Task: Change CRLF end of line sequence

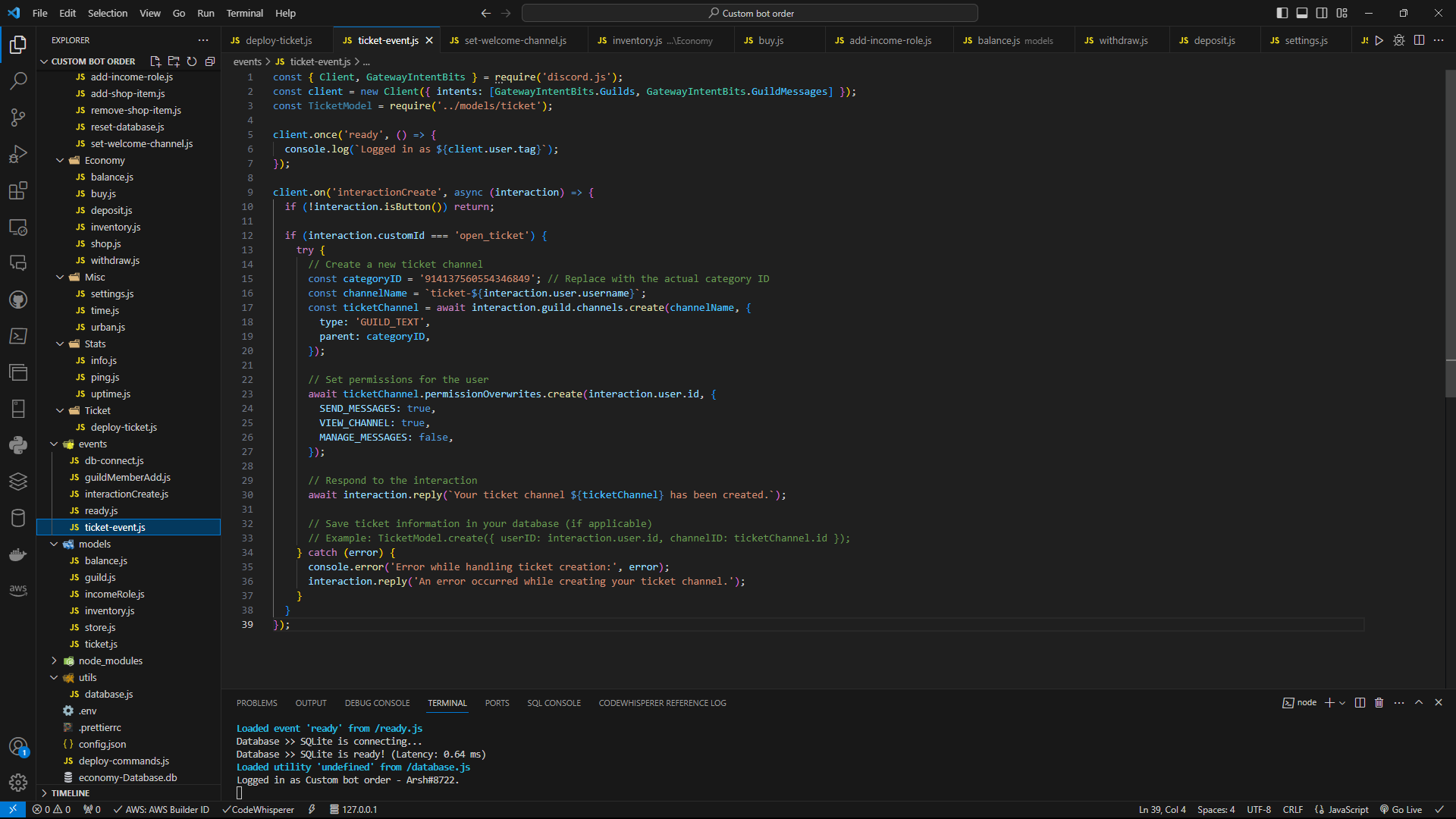Action: (x=1292, y=810)
